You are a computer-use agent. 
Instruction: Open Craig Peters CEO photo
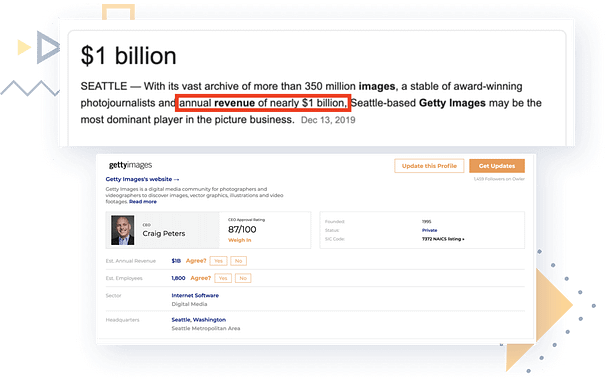(x=123, y=230)
